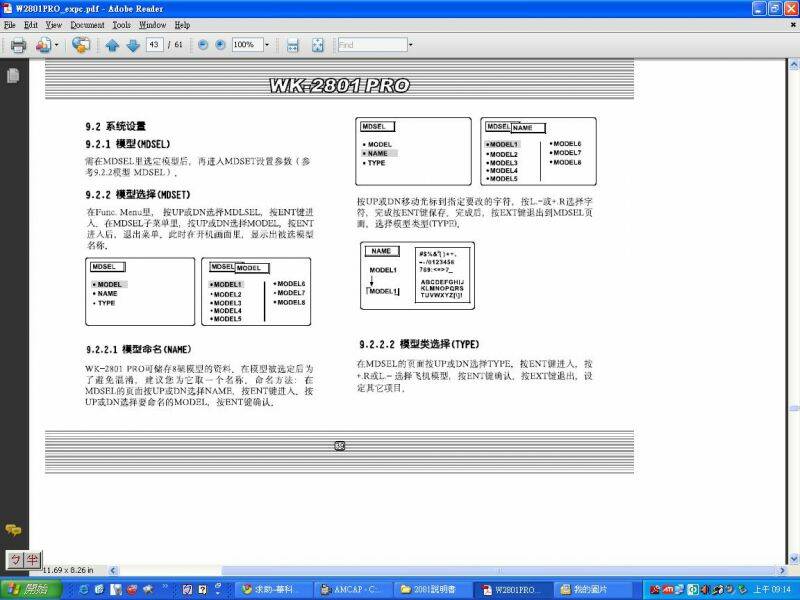The image size is (800, 600).
Task: Click the horizontal scrollbar right arrow
Action: [783, 570]
